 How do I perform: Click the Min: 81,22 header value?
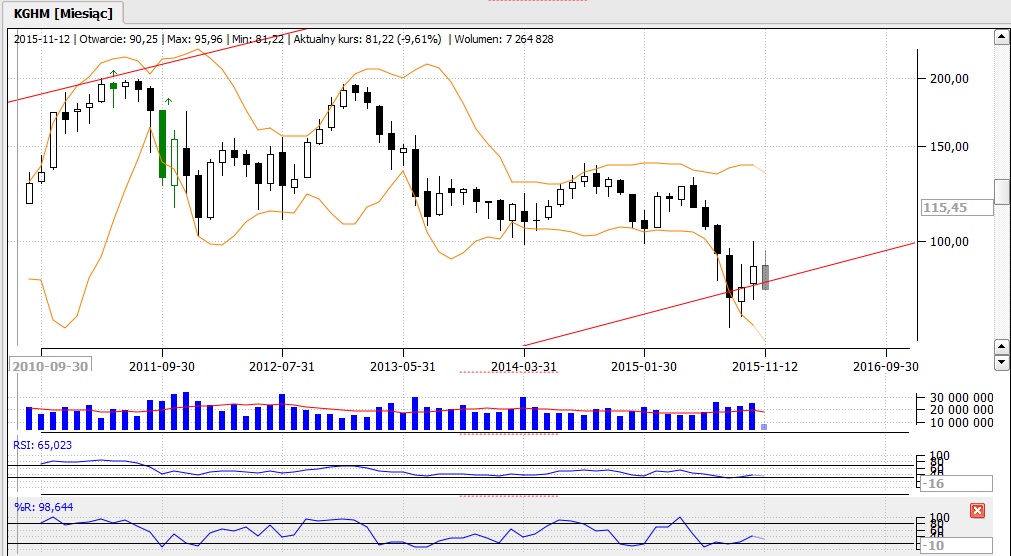click(x=258, y=39)
